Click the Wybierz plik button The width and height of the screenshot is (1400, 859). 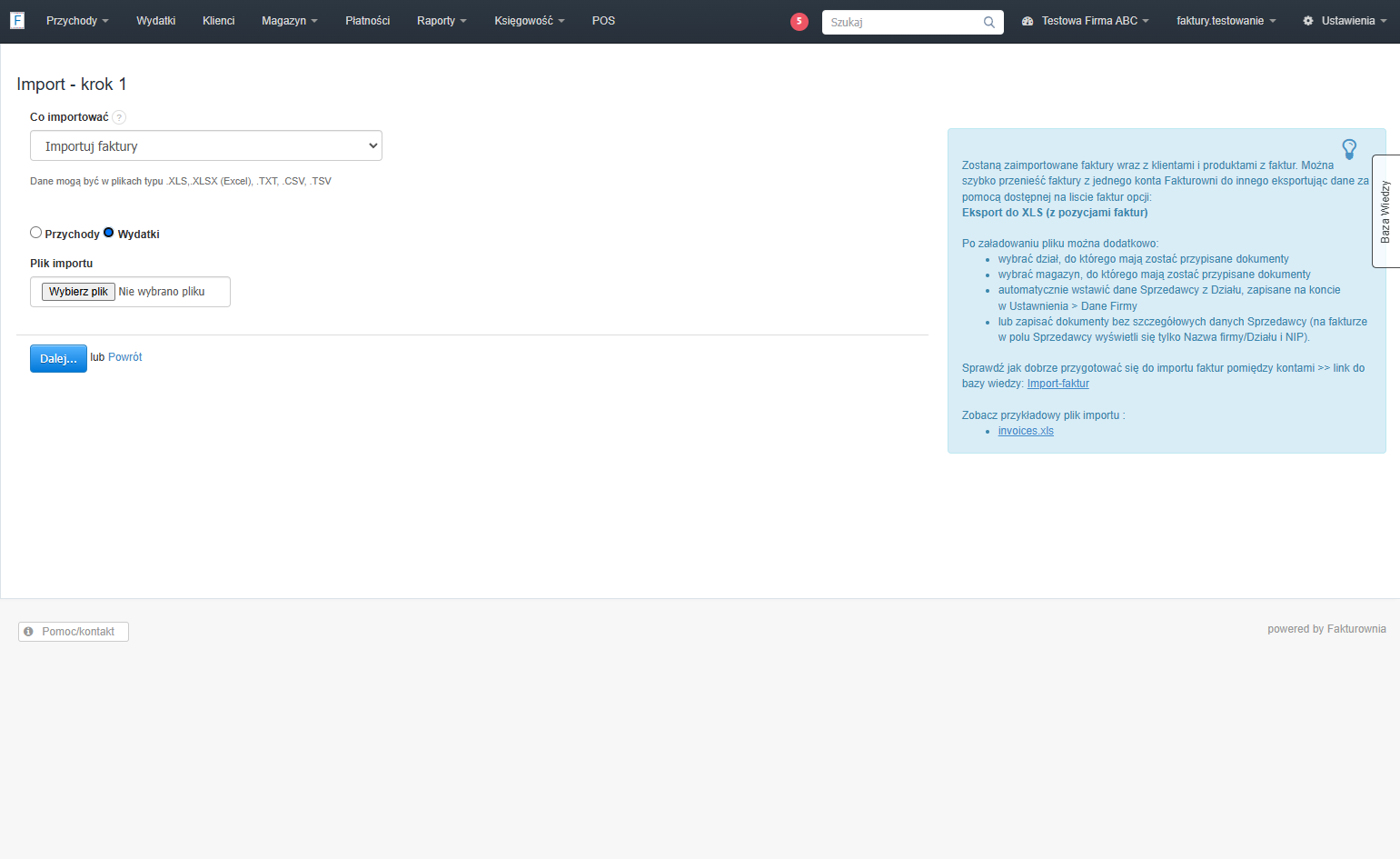click(x=78, y=292)
